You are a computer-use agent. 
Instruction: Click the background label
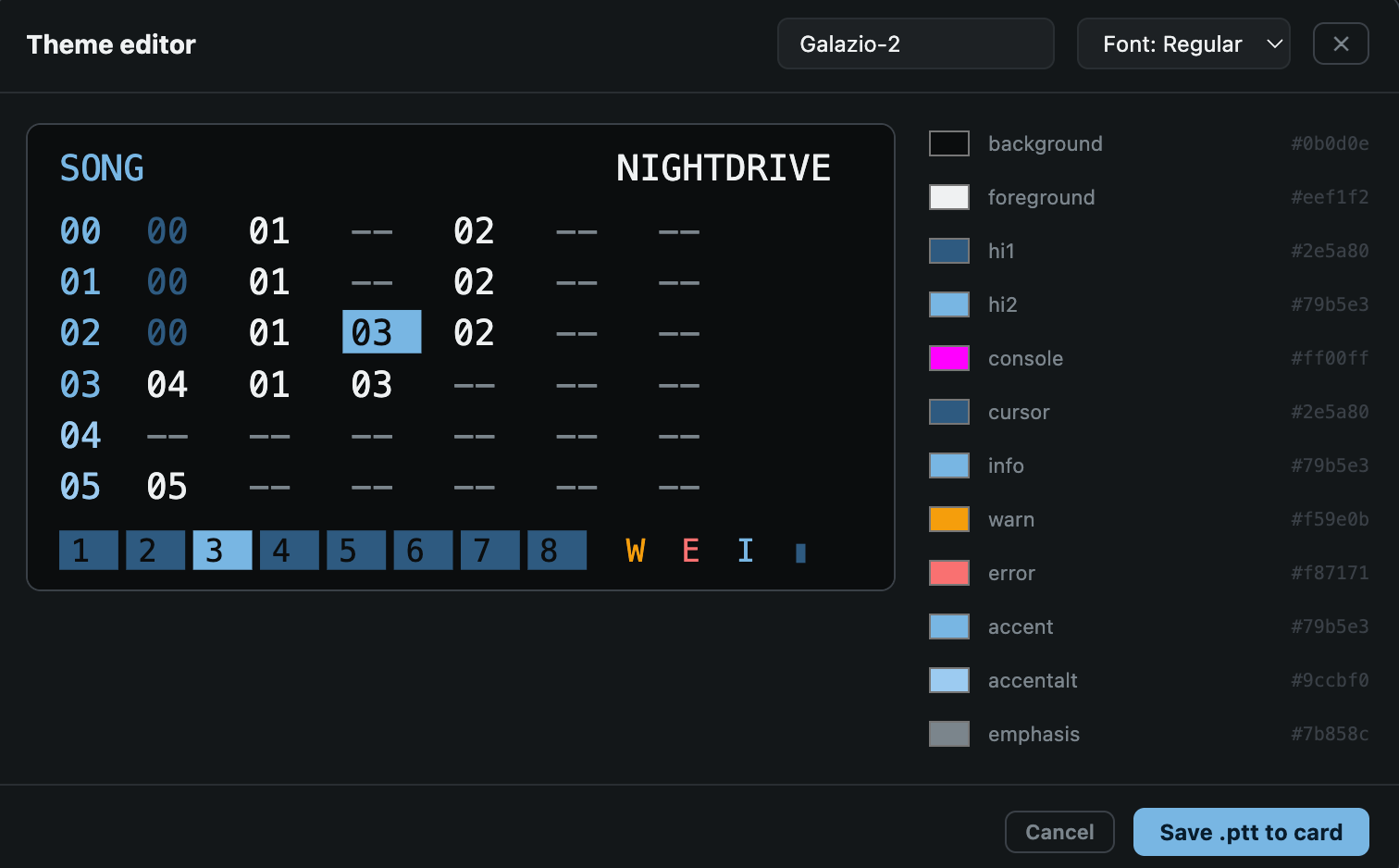pos(1046,143)
